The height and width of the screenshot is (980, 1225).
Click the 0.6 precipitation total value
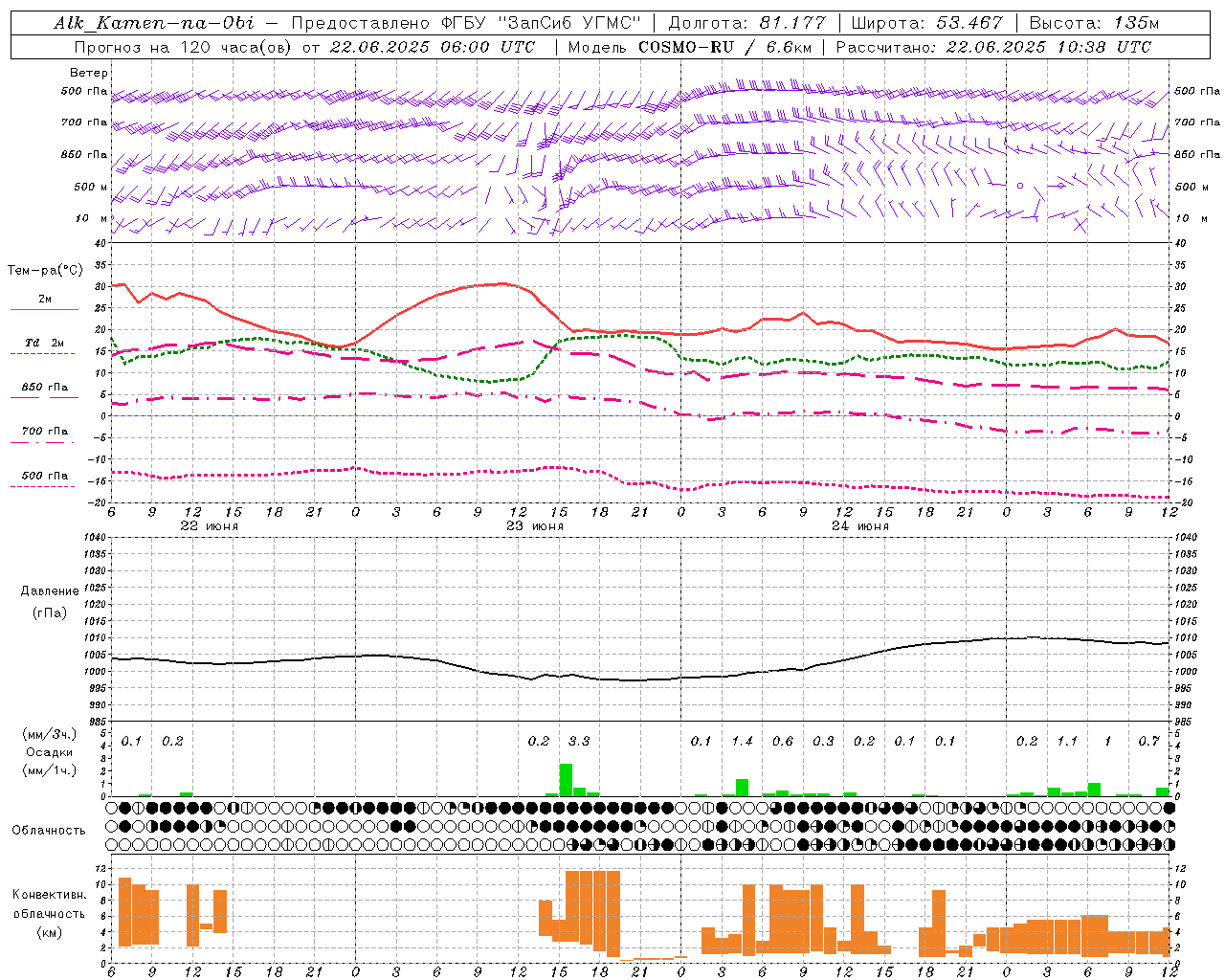point(783,742)
